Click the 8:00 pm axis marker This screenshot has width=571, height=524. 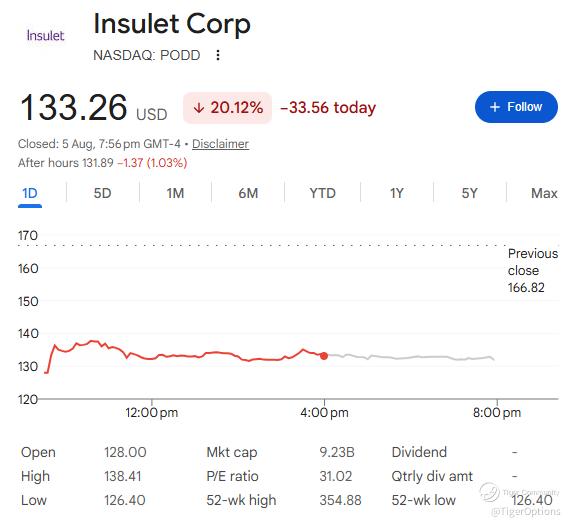coord(497,413)
